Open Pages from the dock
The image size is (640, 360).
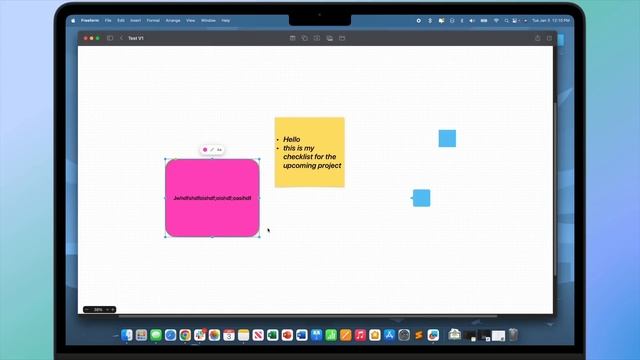(346, 335)
